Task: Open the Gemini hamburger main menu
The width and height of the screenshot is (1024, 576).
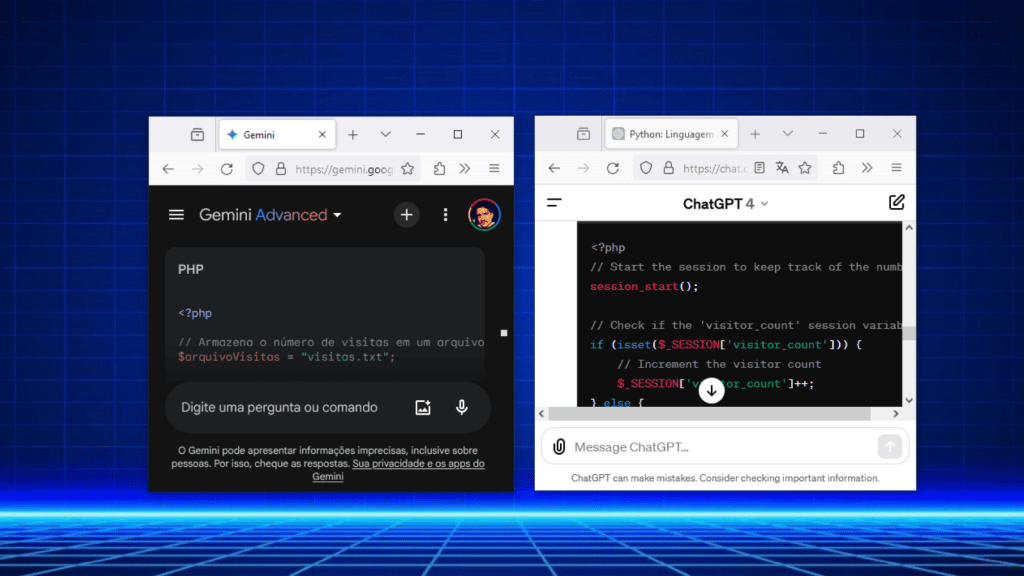Action: click(x=177, y=215)
